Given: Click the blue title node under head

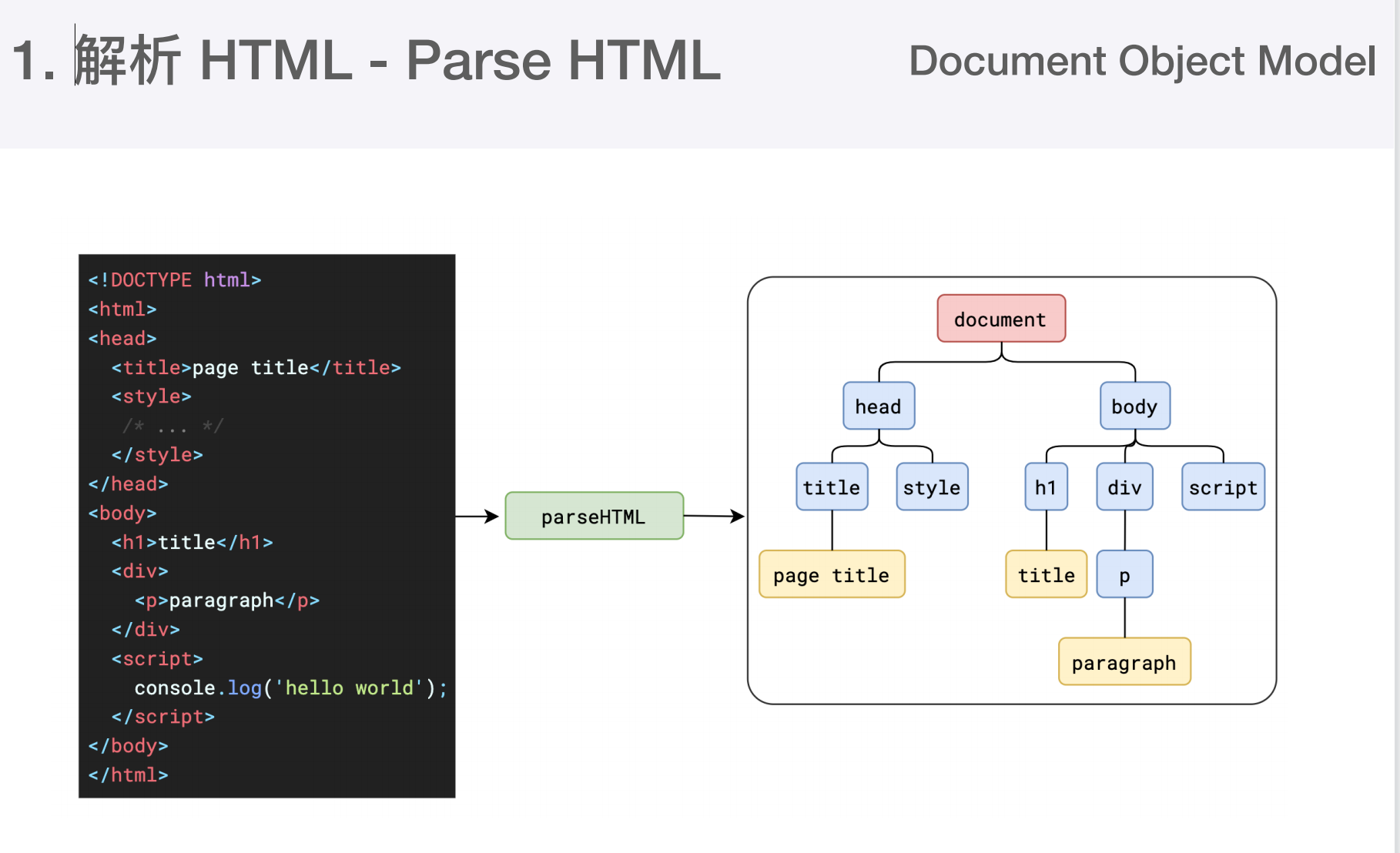Looking at the screenshot, I should (832, 487).
